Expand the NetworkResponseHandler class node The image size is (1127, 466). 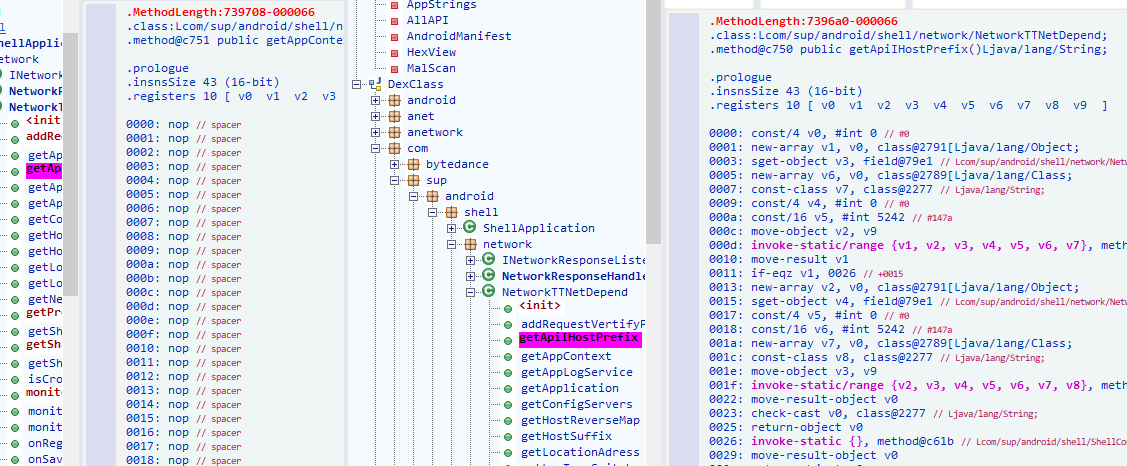[471, 276]
